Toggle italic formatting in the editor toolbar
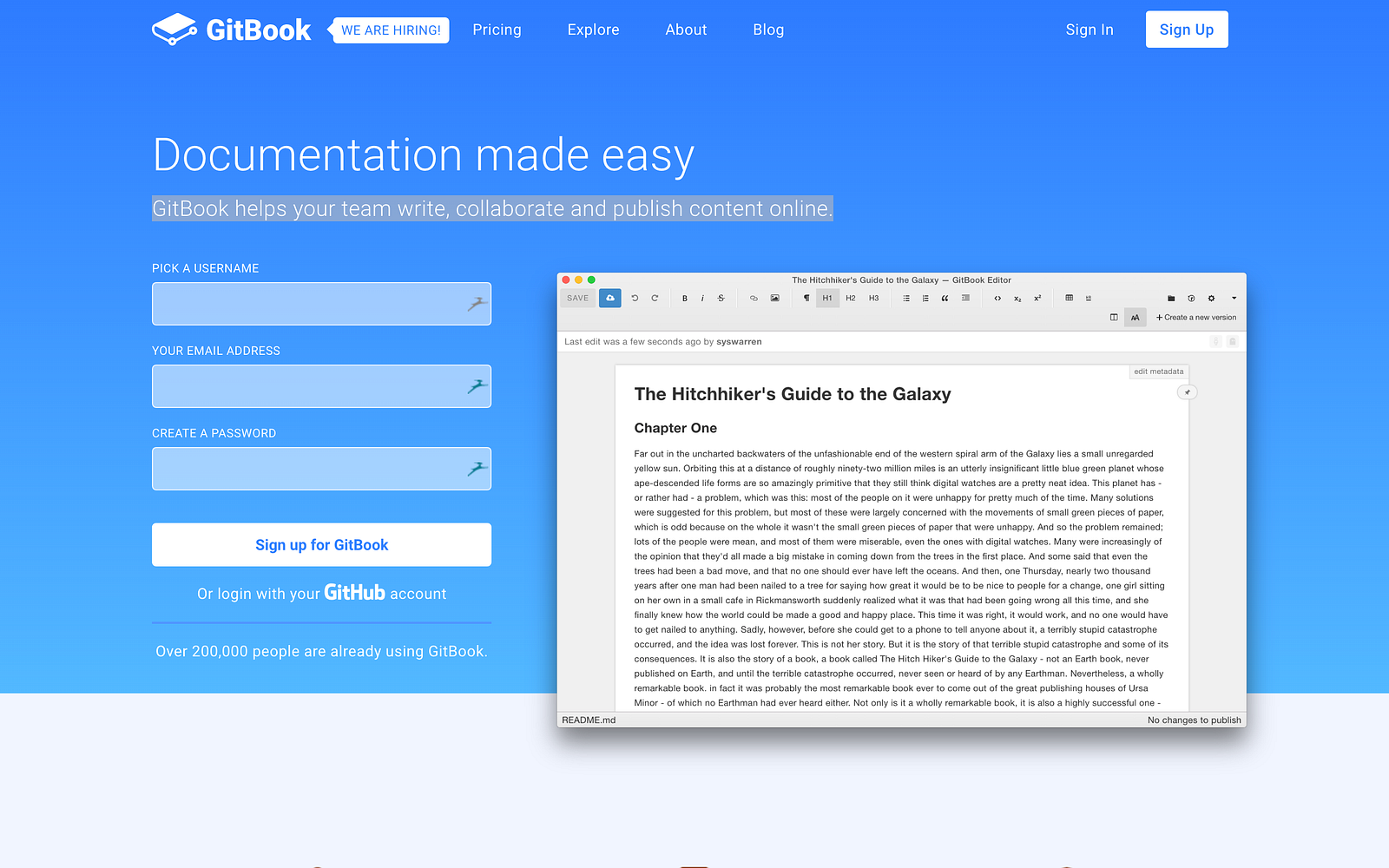This screenshot has height=868, width=1389. pyautogui.click(x=702, y=299)
